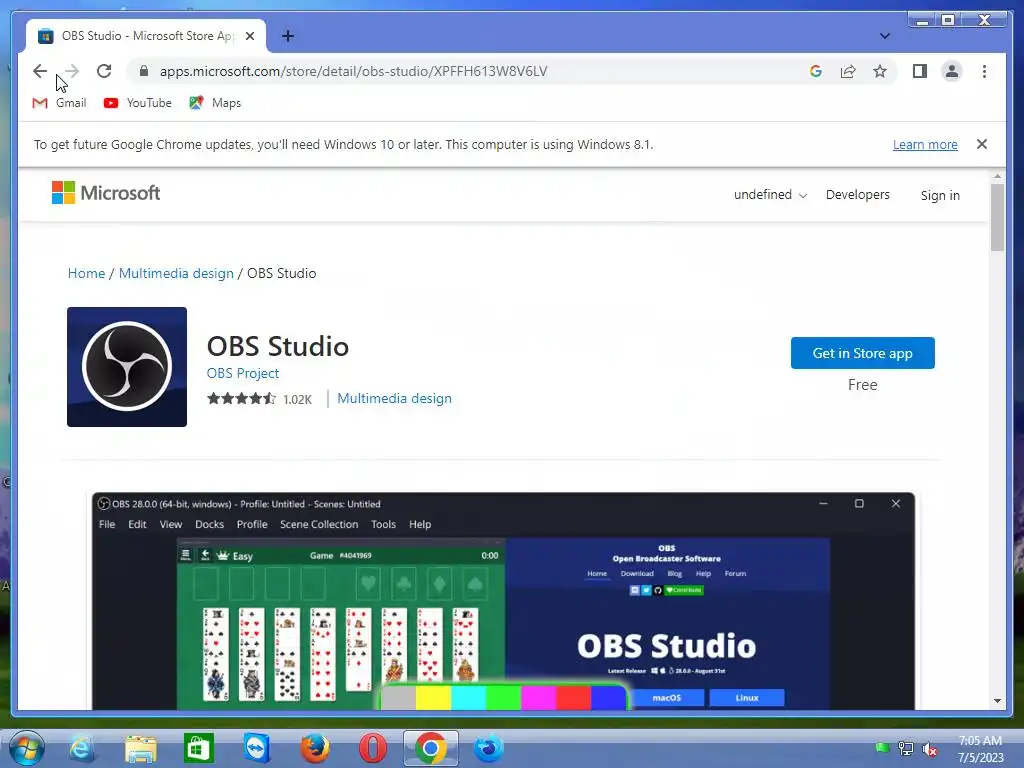This screenshot has height=768, width=1024.
Task: Open the Gmail bookmark
Action: [x=59, y=103]
